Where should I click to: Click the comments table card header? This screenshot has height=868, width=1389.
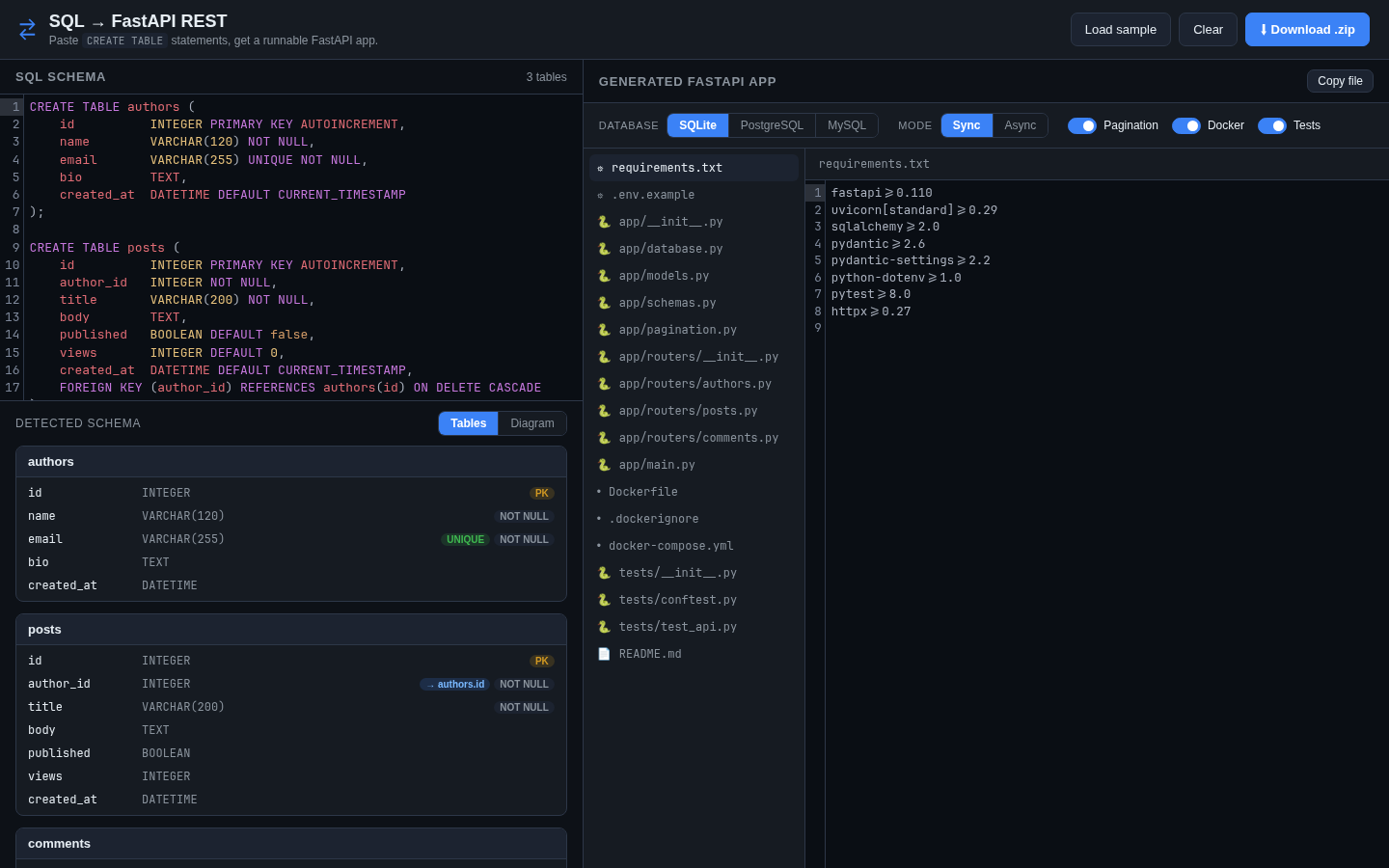(291, 844)
